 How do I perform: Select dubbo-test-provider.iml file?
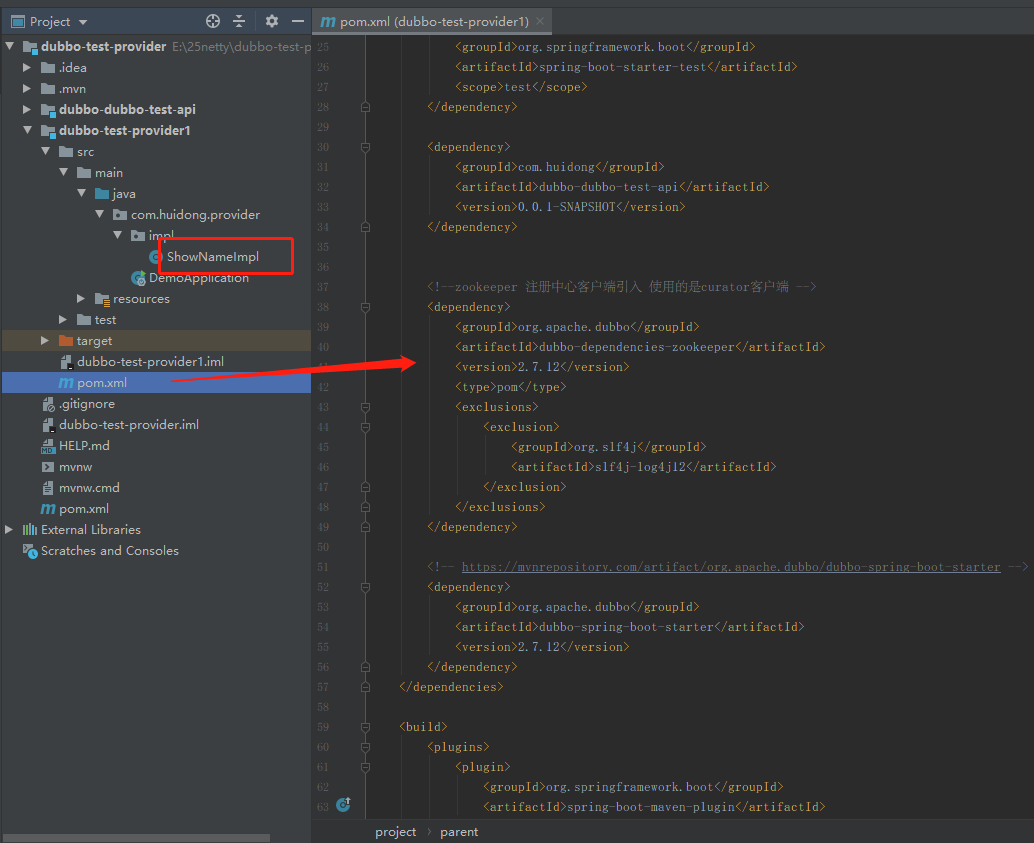point(129,425)
